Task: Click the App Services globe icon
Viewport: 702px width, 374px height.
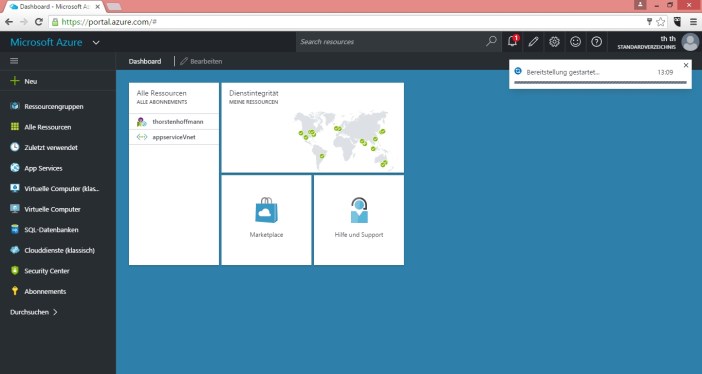Action: pyautogui.click(x=15, y=168)
